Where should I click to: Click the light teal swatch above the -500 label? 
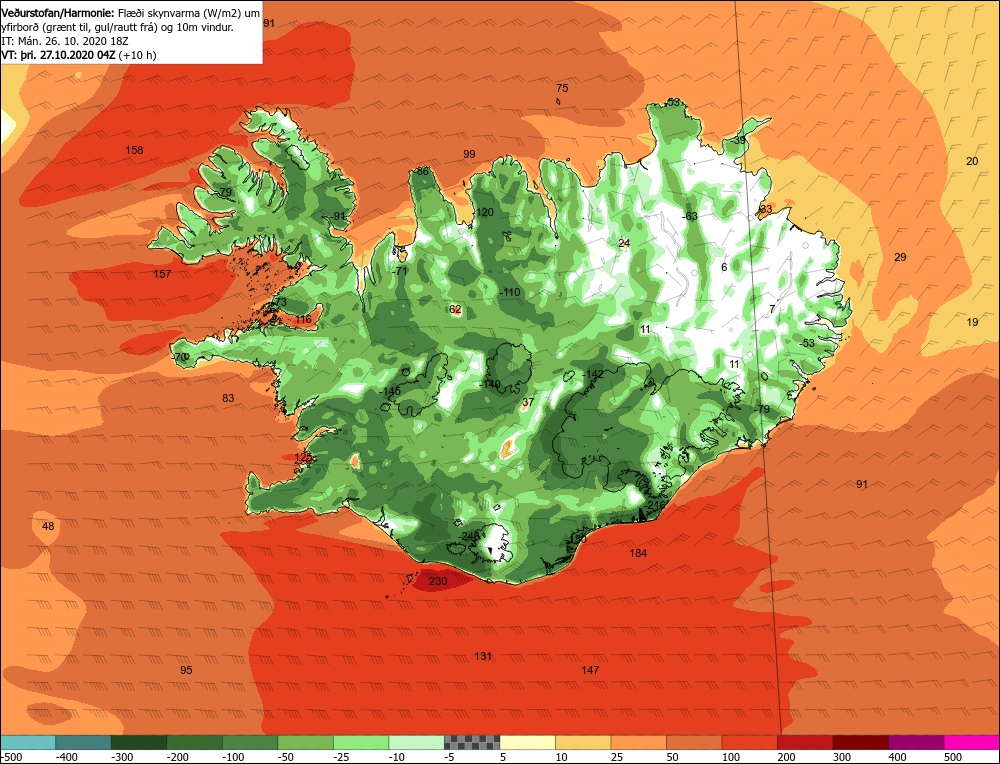point(28,742)
